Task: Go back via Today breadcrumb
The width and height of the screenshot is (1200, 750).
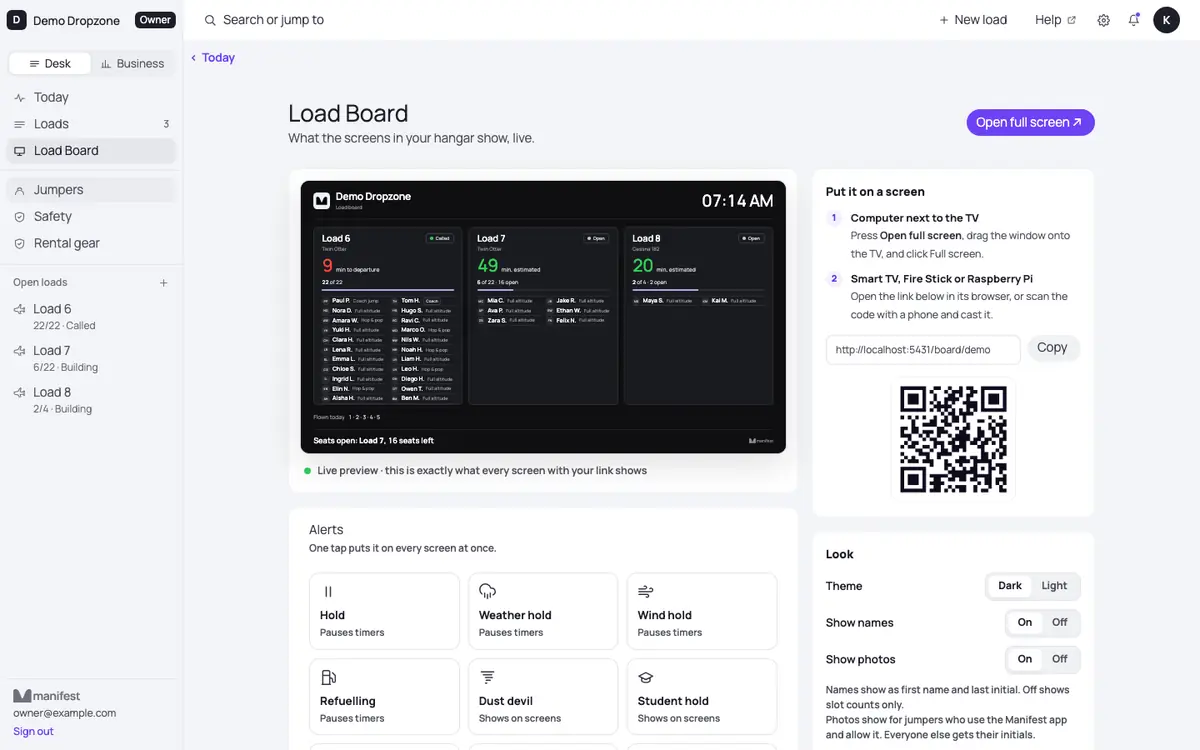Action: point(213,58)
